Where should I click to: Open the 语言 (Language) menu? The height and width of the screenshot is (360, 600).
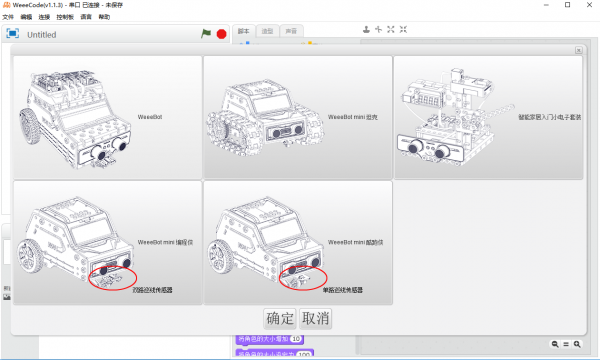[x=86, y=17]
